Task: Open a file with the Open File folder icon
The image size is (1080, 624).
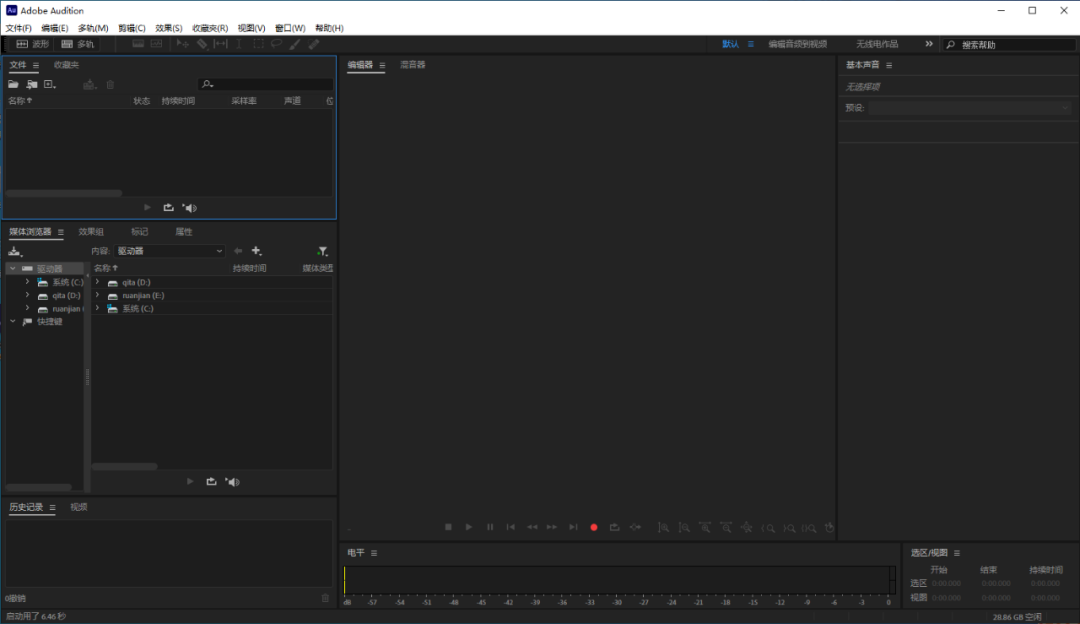Action: point(13,84)
